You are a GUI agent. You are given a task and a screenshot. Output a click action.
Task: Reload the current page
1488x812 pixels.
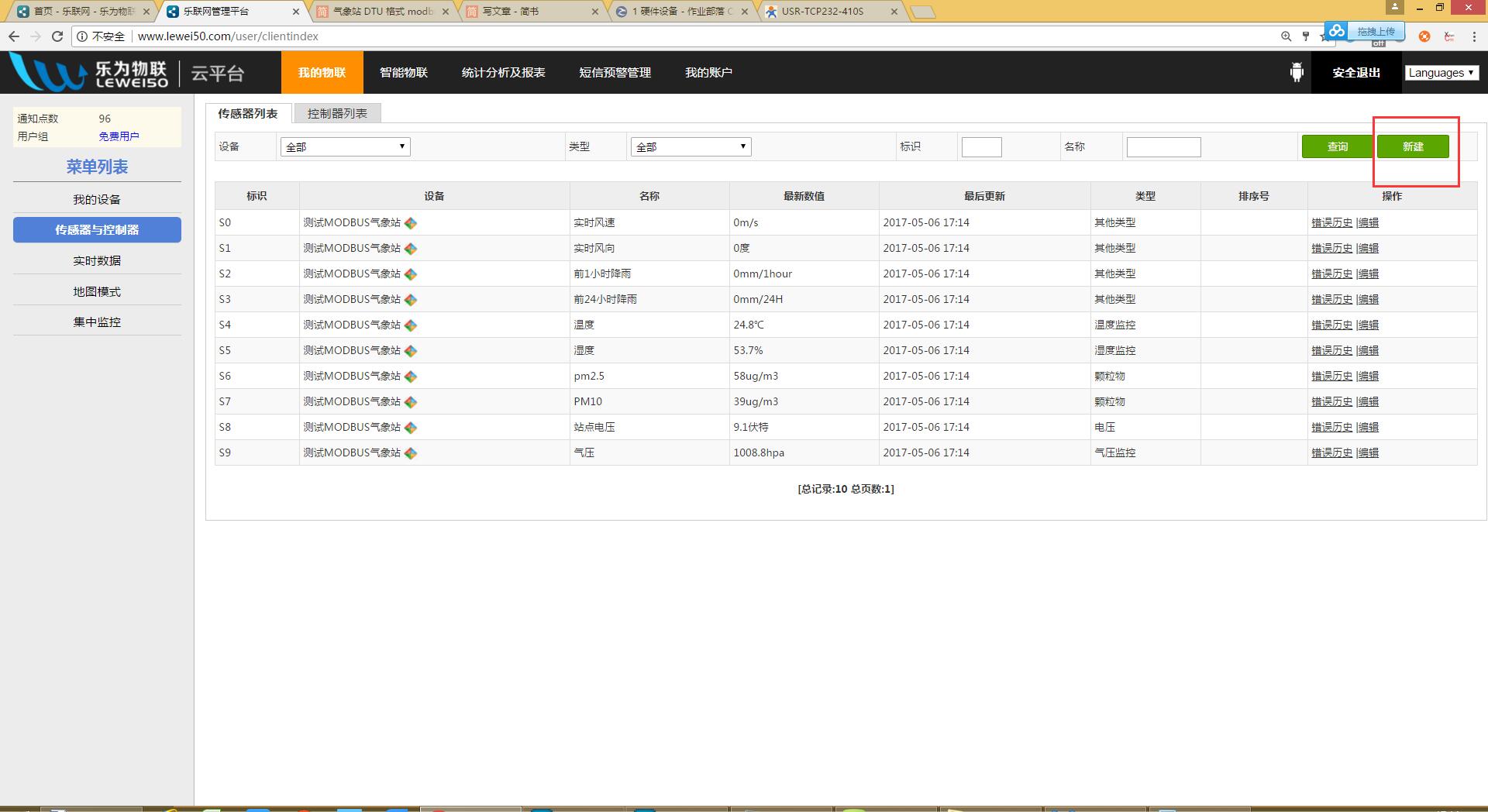57,36
